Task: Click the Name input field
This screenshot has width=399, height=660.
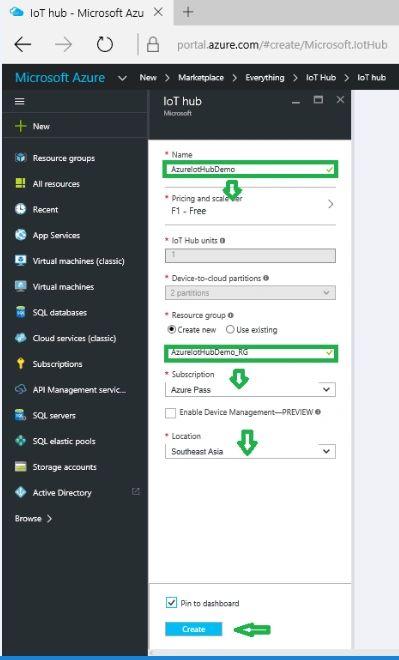Action: (250, 169)
